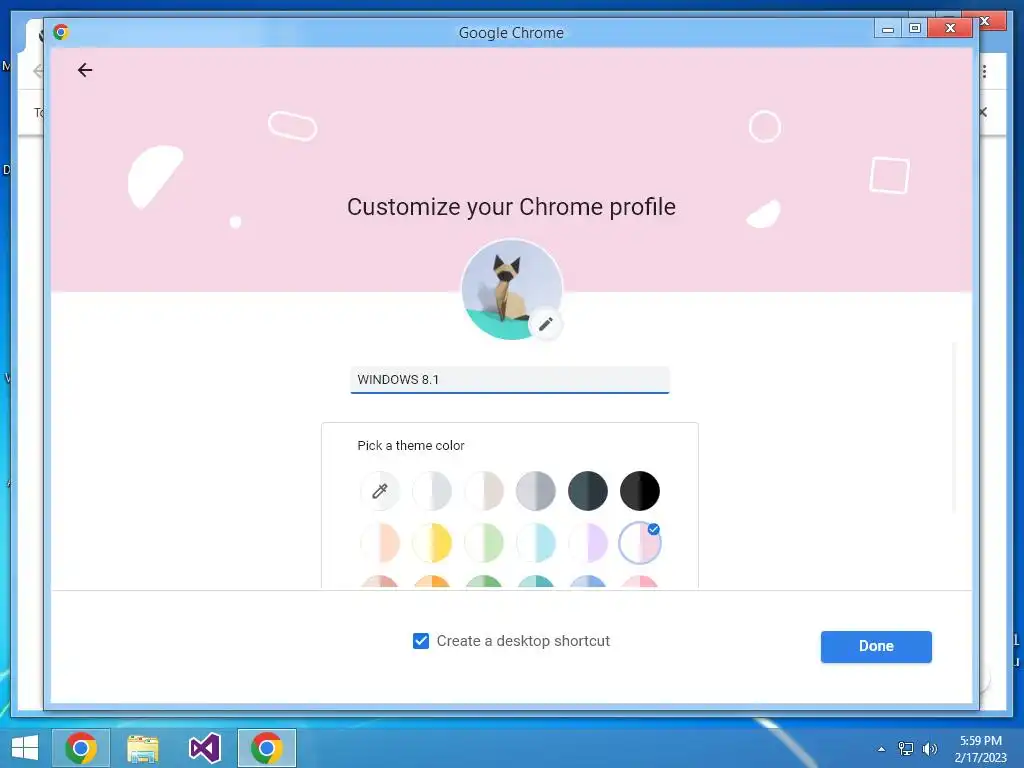Minimize the Google Chrome profile window
This screenshot has width=1024, height=768.
click(x=888, y=29)
